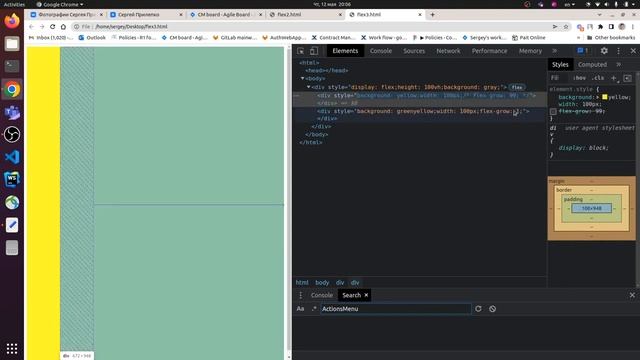
Task: Close the Search drawer tab
Action: coord(367,295)
